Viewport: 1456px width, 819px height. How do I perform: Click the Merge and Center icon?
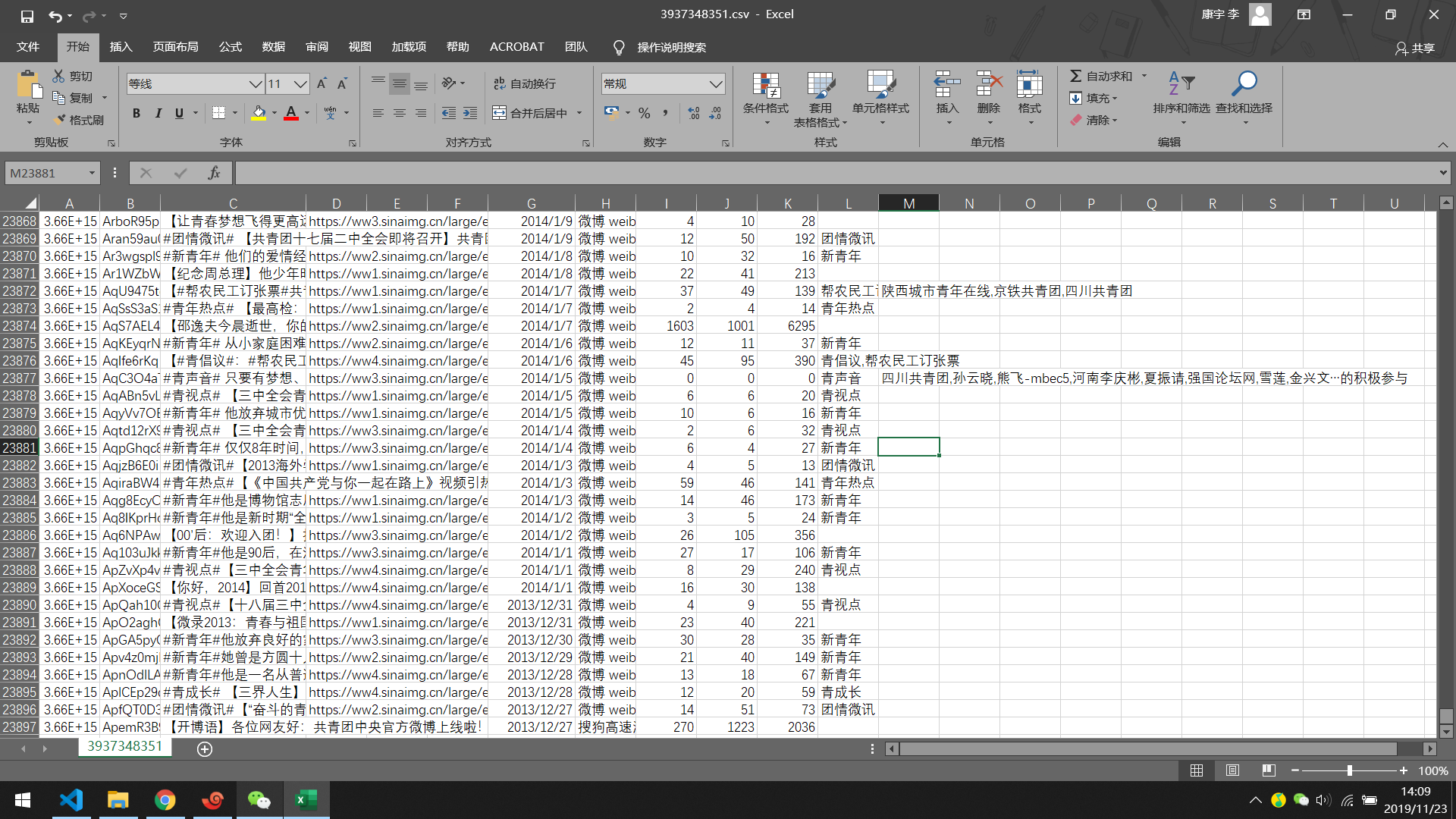(500, 113)
